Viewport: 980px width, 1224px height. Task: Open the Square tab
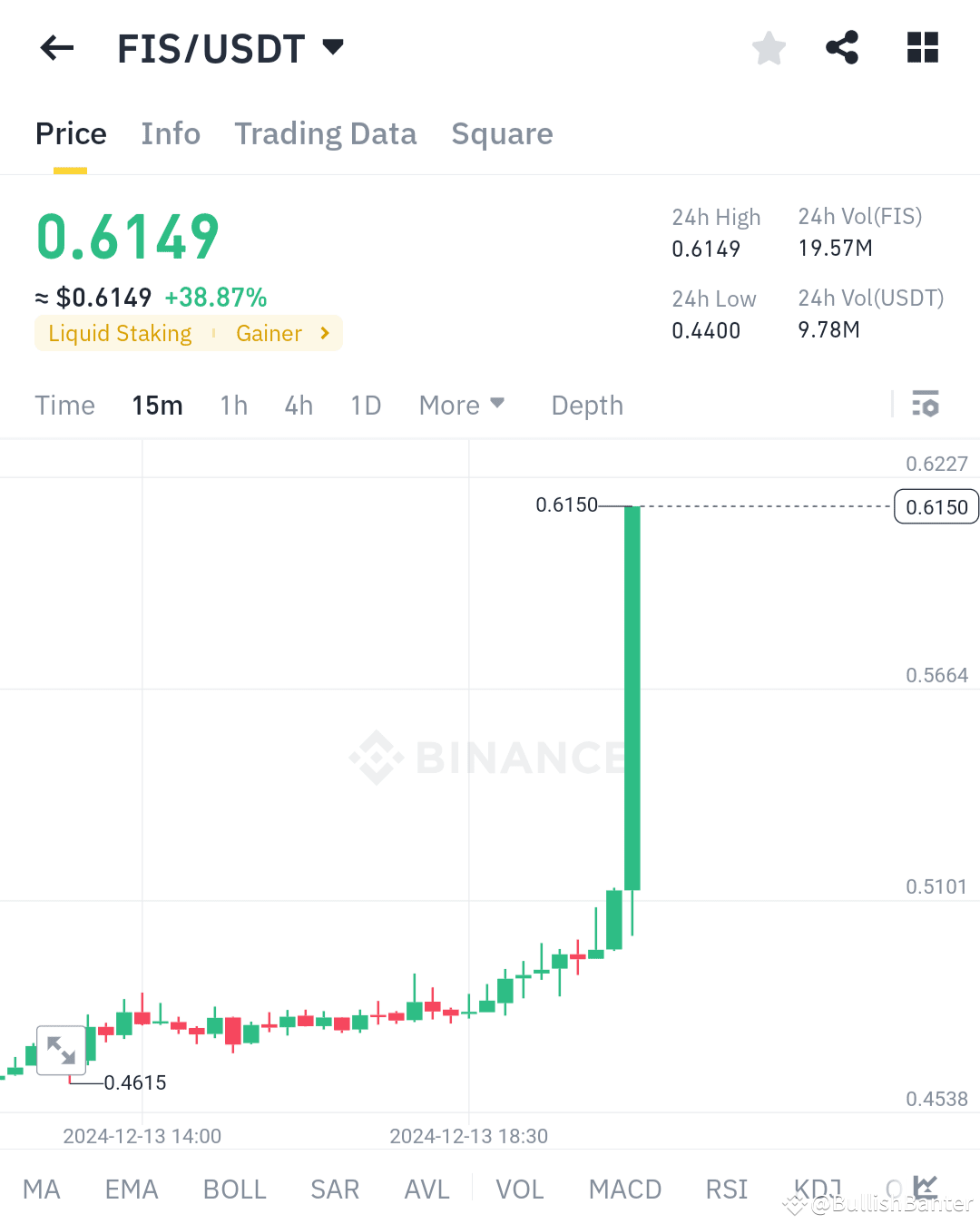[x=502, y=133]
